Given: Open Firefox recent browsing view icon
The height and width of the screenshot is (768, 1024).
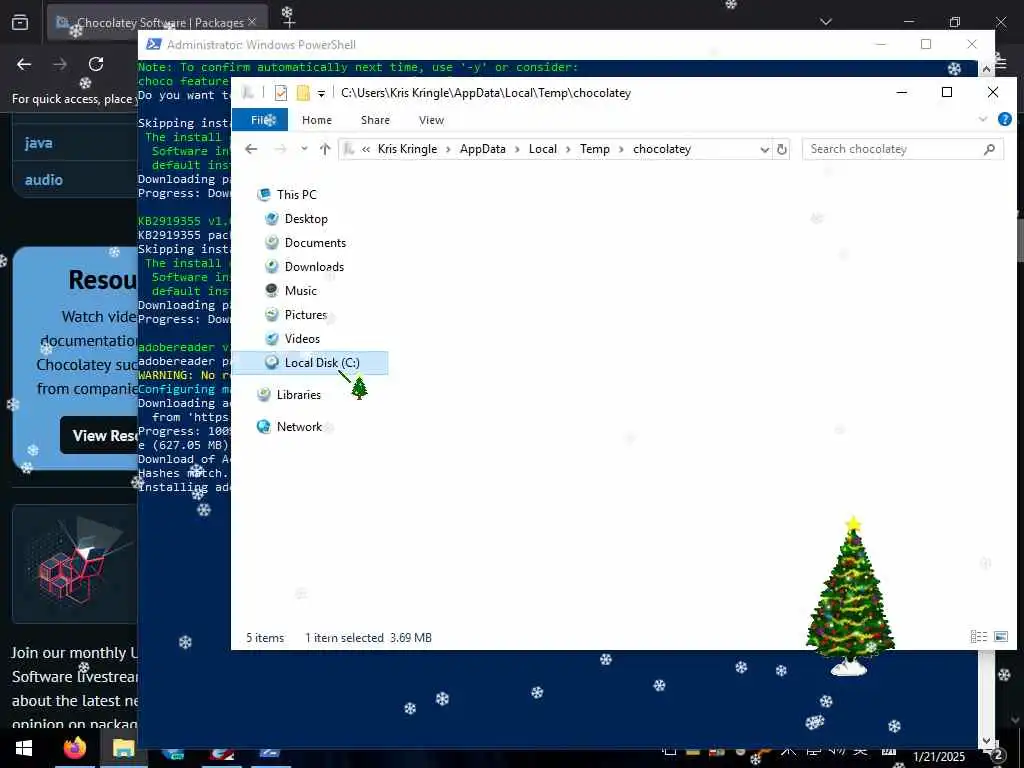Looking at the screenshot, I should [20, 22].
